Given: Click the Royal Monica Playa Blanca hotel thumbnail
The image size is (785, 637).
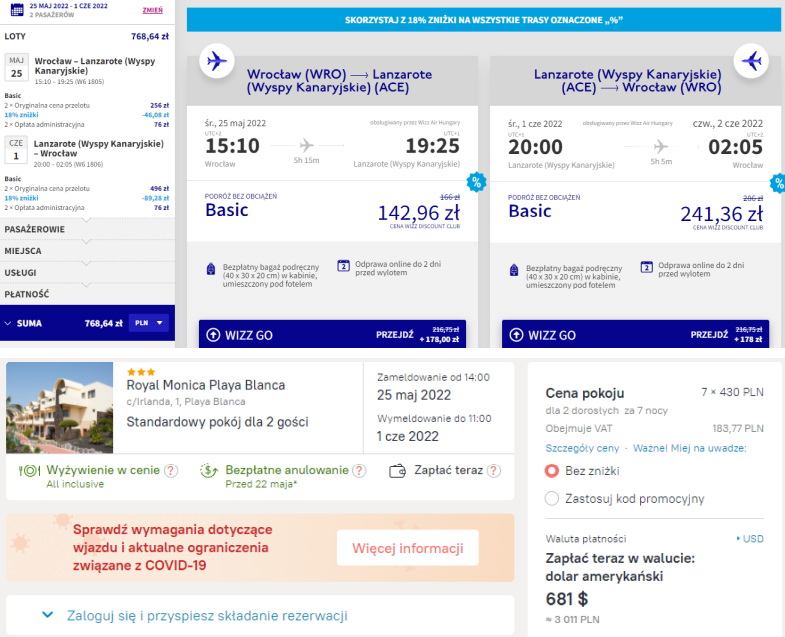Looking at the screenshot, I should coord(60,408).
